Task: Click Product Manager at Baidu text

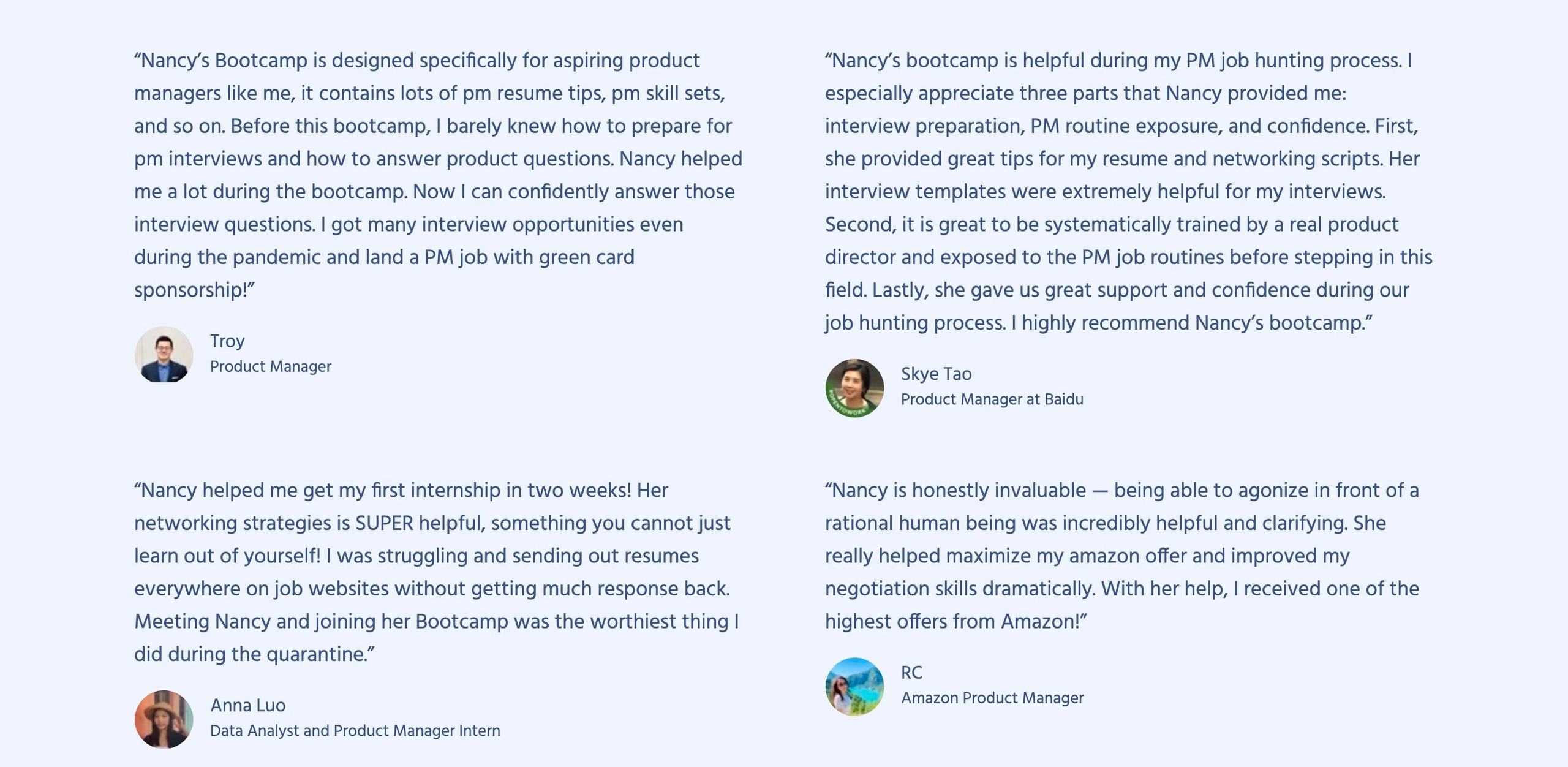Action: (992, 399)
